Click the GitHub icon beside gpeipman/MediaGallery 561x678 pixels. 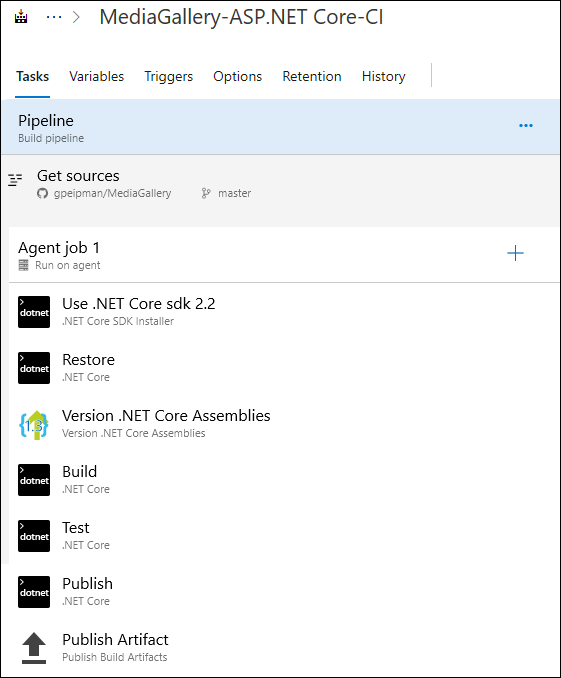42,193
